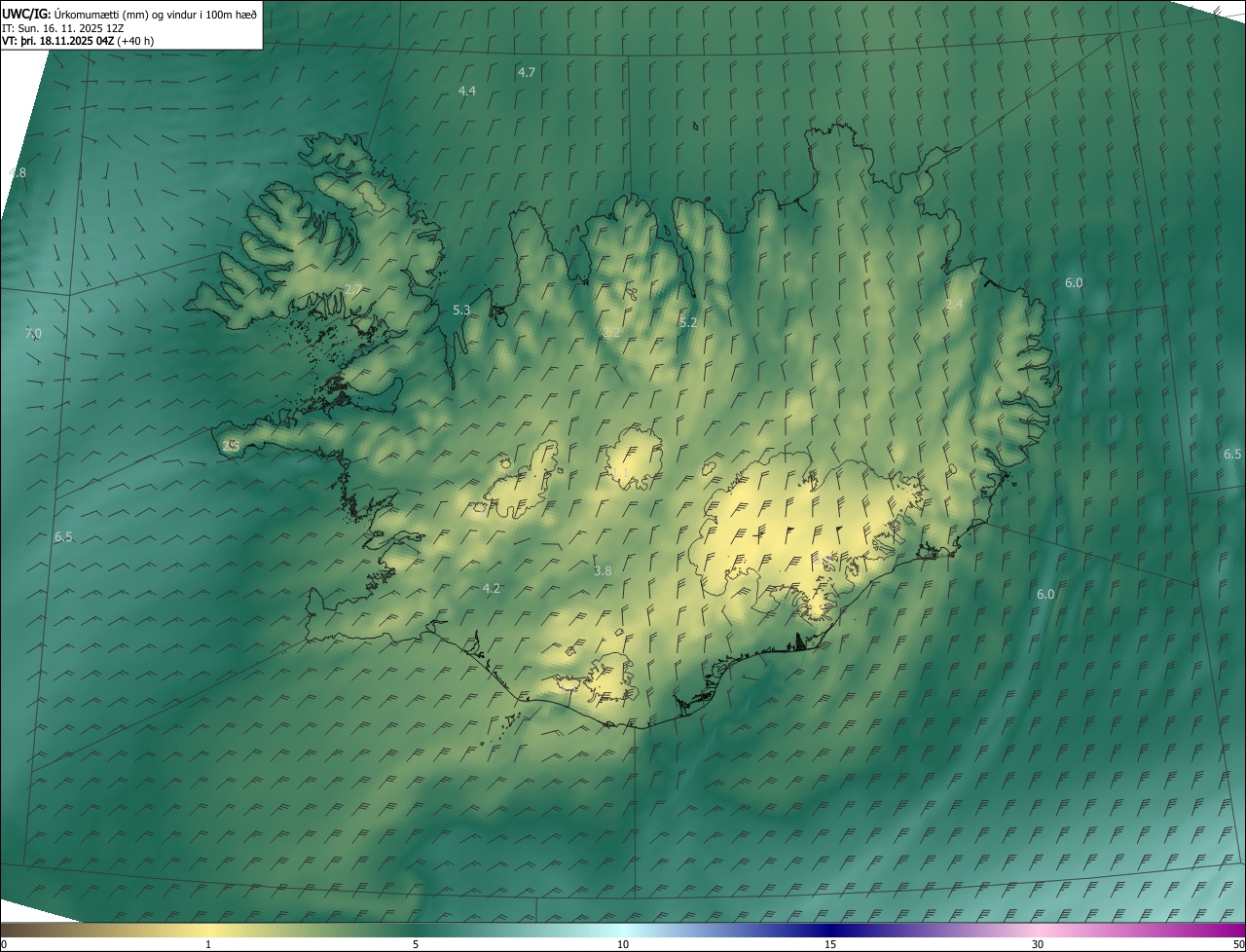Click the yellow segment of the colour bar
This screenshot has height=952, width=1246.
208,930
